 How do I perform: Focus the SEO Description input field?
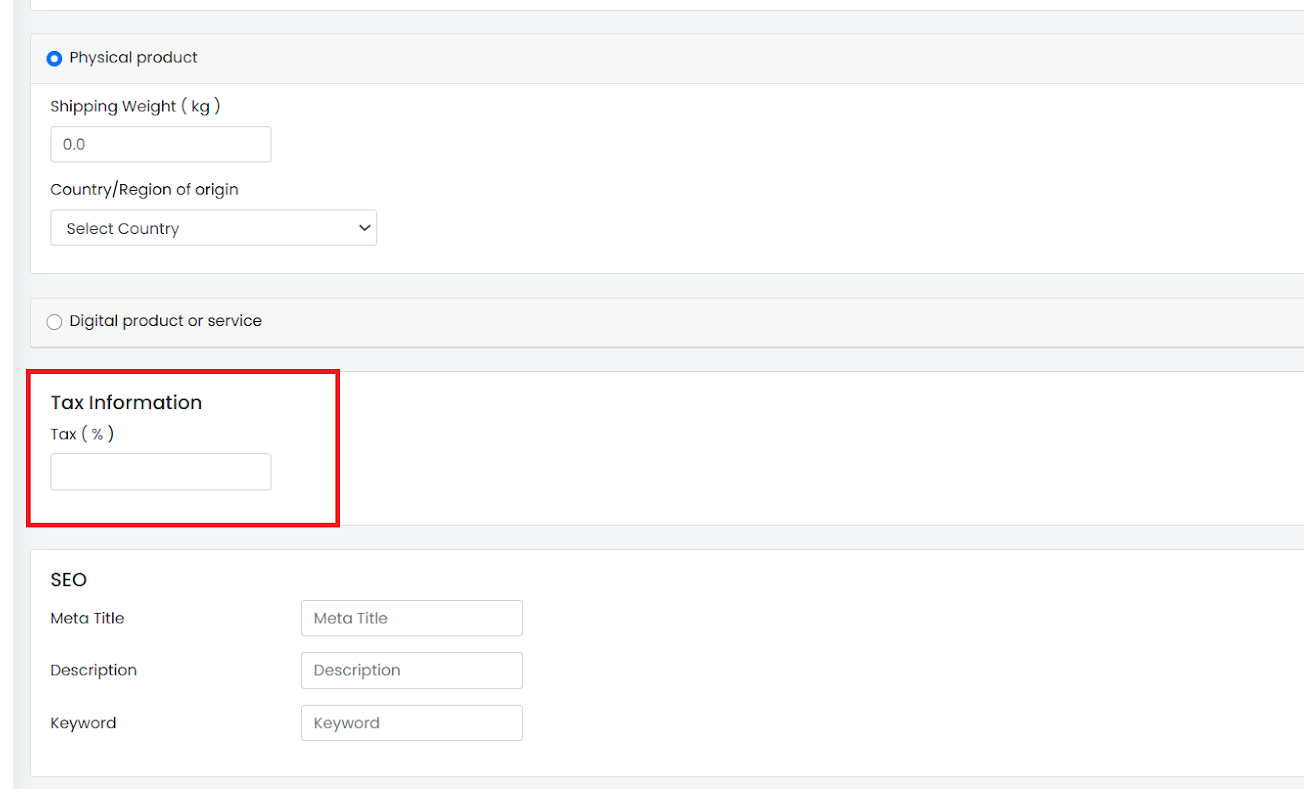click(411, 670)
